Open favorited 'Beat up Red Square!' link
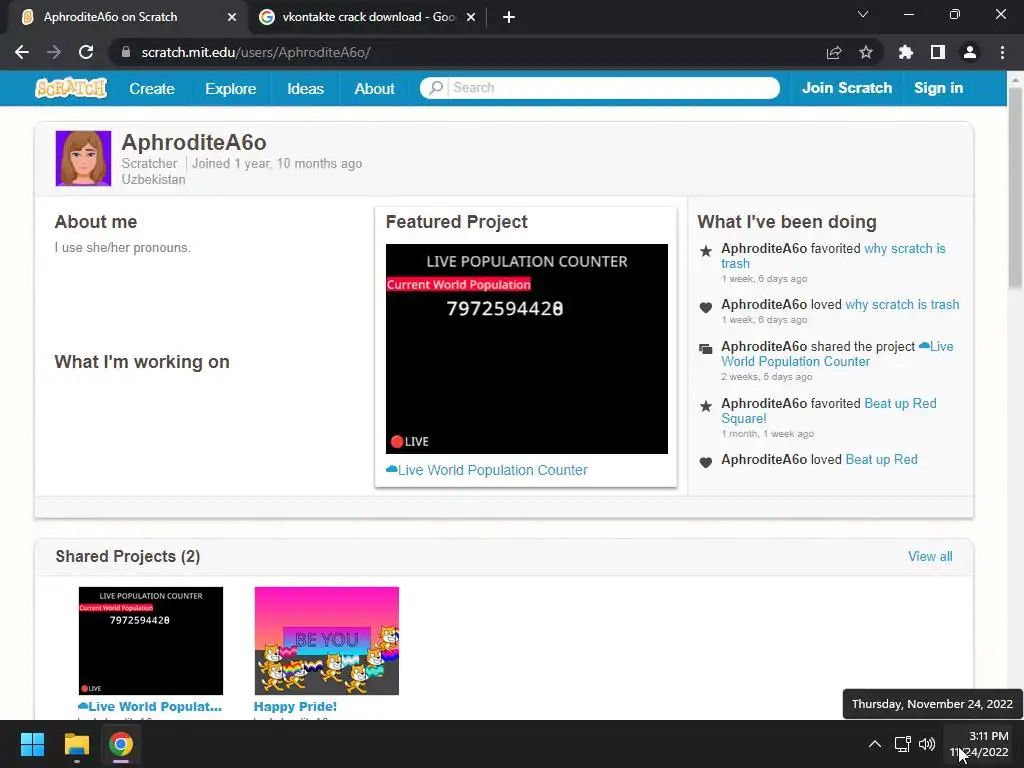The height and width of the screenshot is (768, 1024). click(829, 411)
